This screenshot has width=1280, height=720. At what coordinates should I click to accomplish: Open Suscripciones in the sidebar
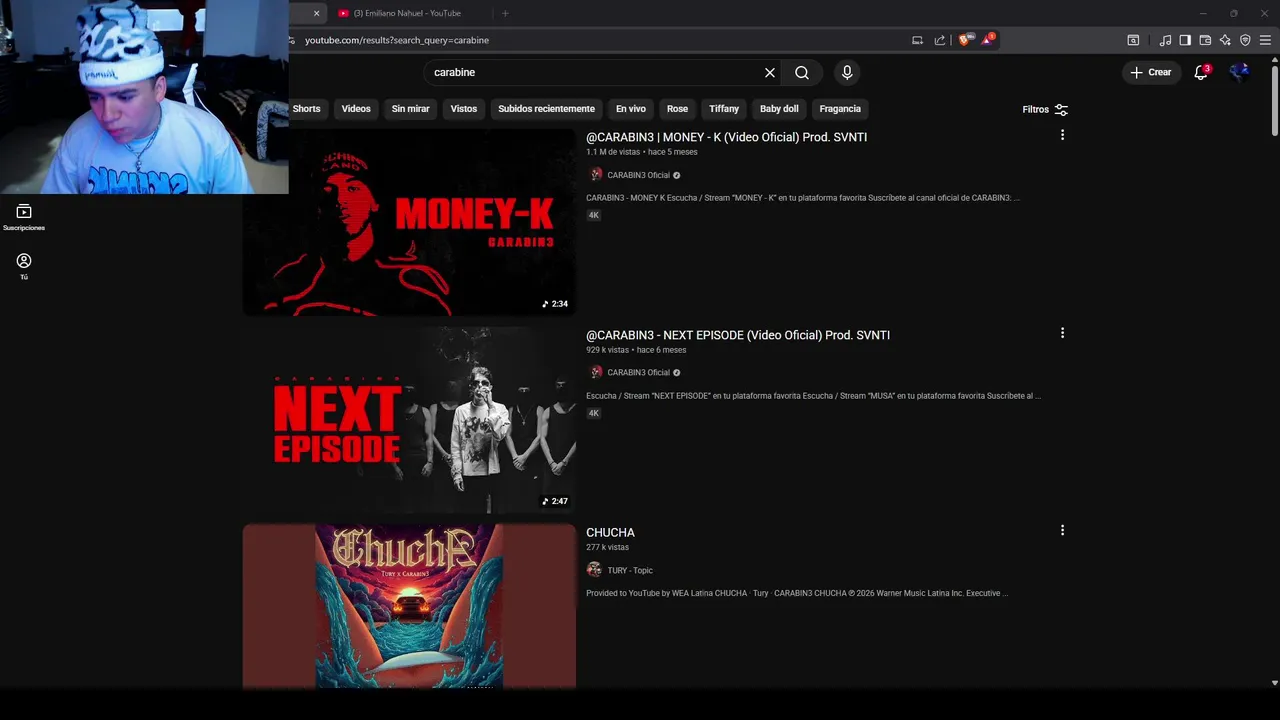pos(24,217)
